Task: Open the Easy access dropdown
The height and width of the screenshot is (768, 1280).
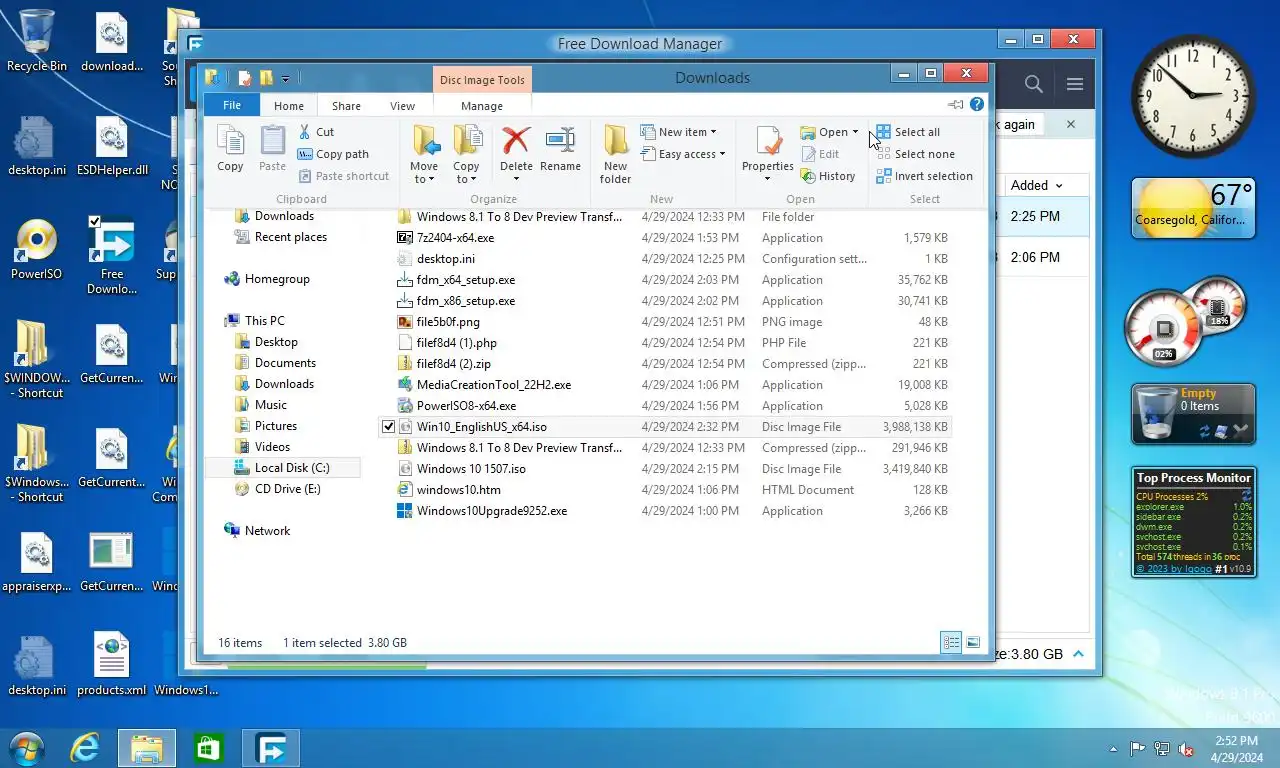Action: (x=682, y=154)
